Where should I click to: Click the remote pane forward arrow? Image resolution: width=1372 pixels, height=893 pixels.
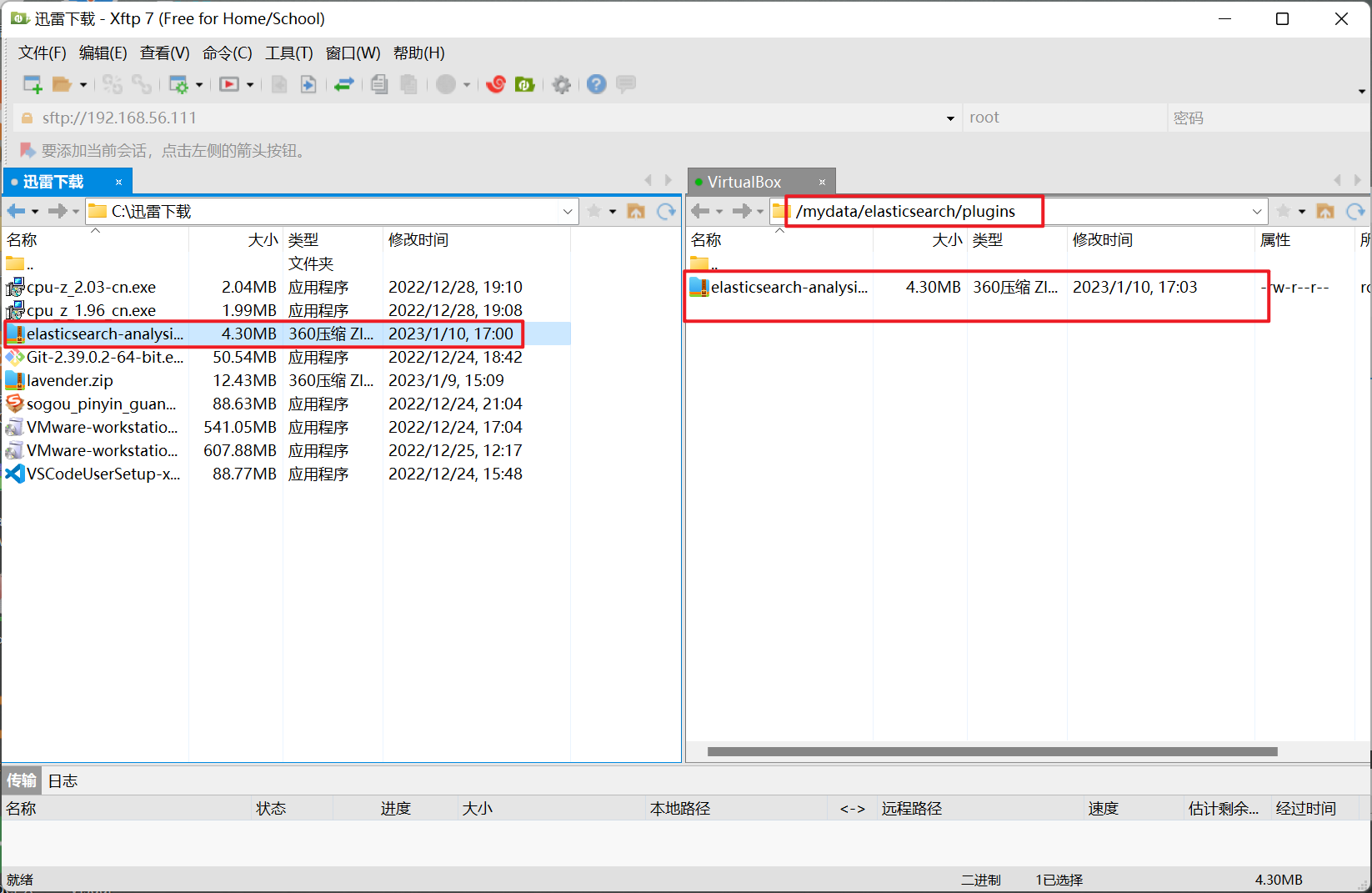click(741, 211)
